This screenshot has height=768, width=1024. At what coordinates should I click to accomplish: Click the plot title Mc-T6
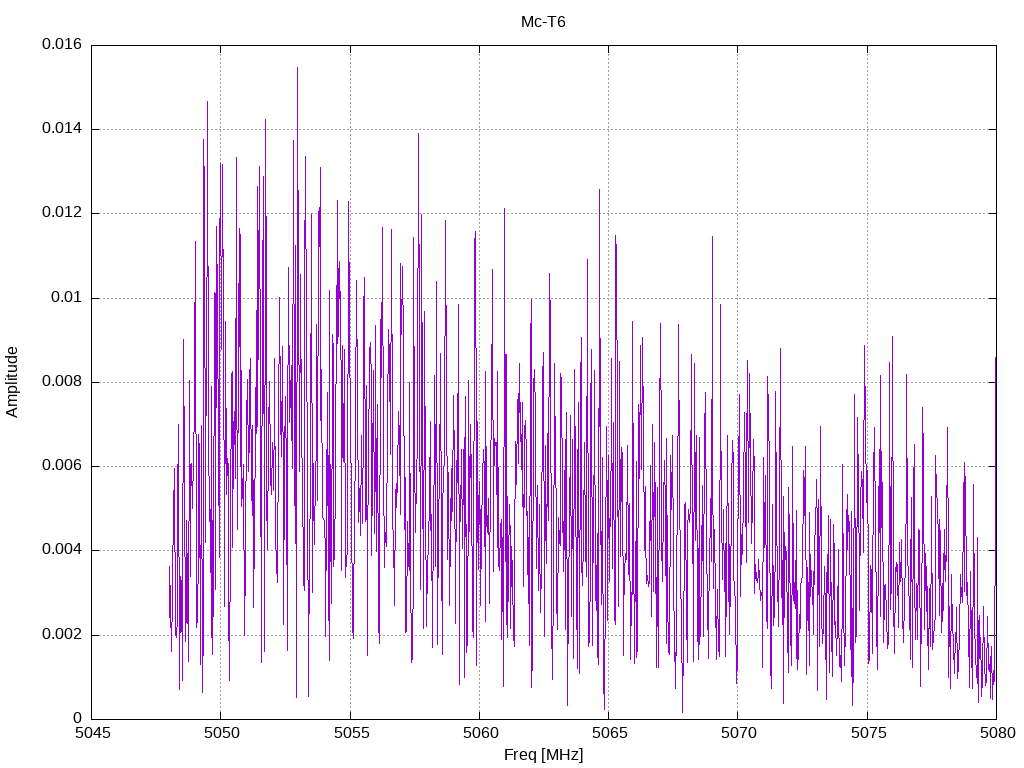pyautogui.click(x=543, y=22)
